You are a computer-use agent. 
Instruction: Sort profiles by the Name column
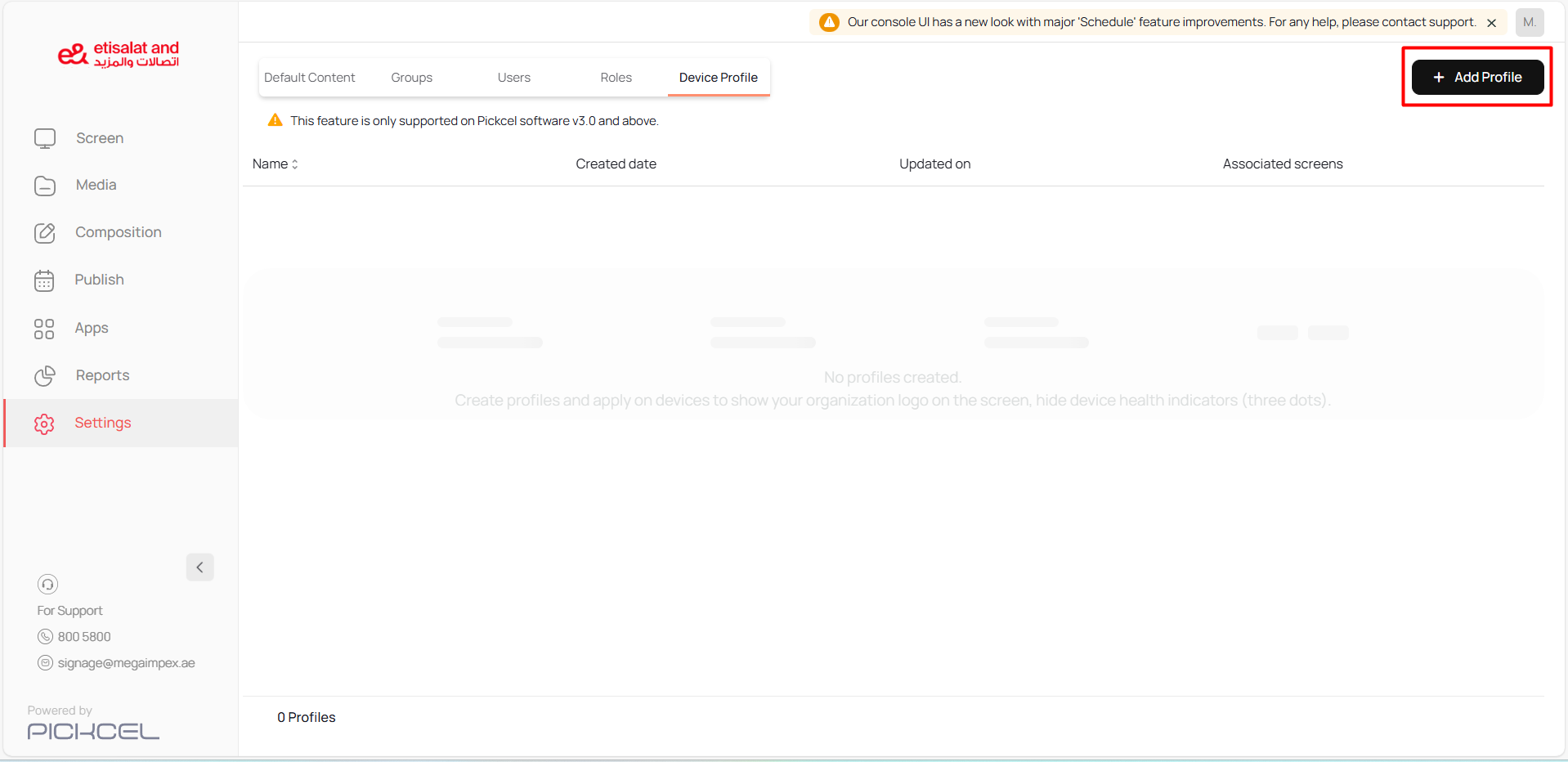(x=276, y=164)
